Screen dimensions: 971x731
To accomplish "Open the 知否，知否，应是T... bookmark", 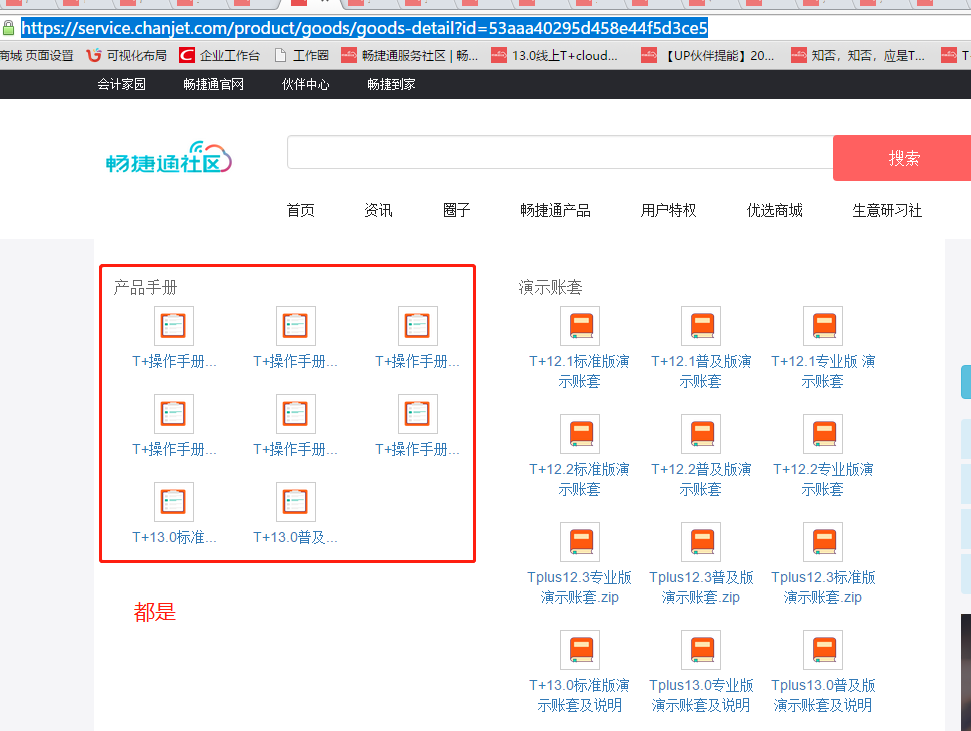I will (858, 56).
